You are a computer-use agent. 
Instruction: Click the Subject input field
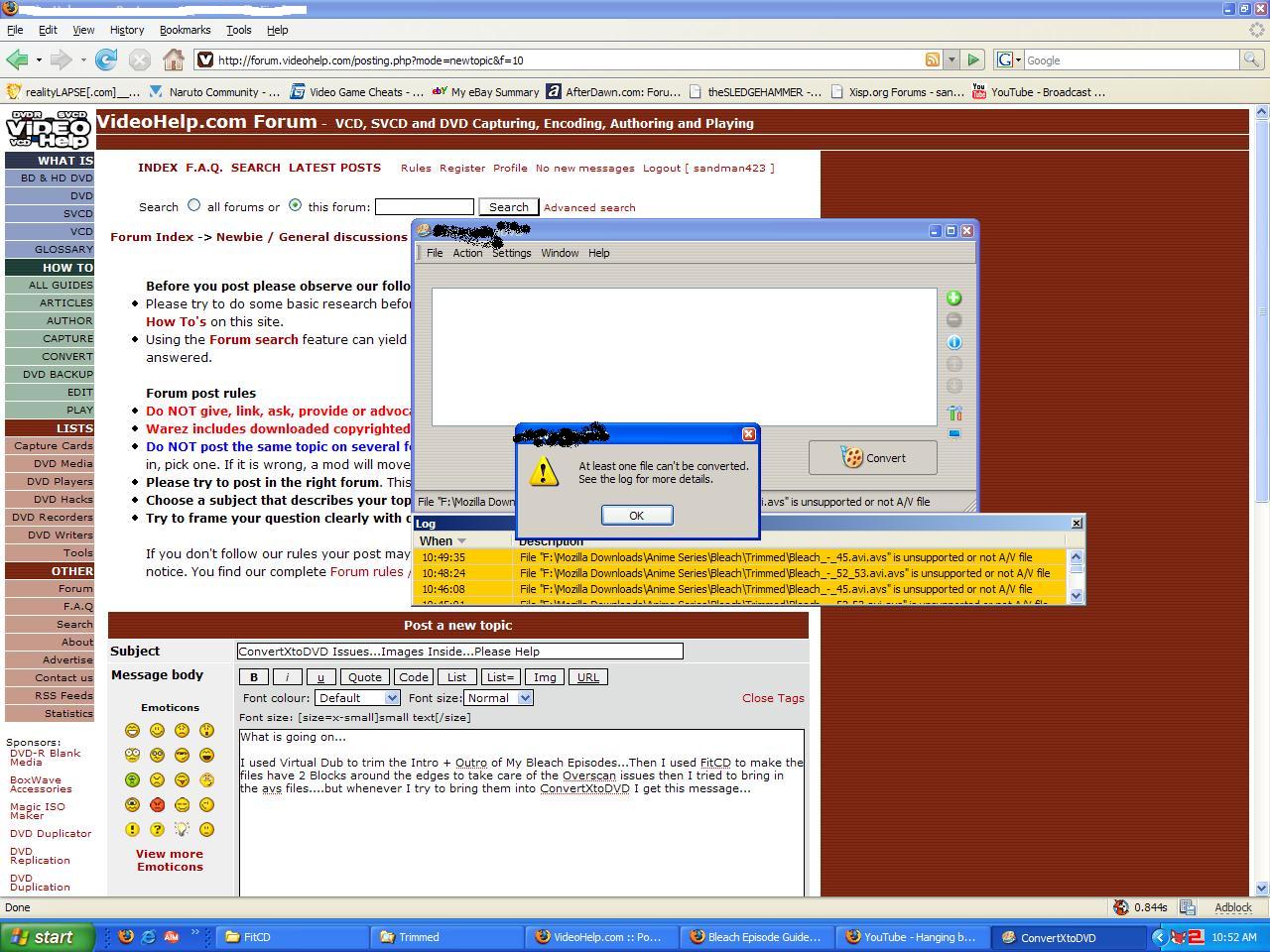click(x=459, y=652)
